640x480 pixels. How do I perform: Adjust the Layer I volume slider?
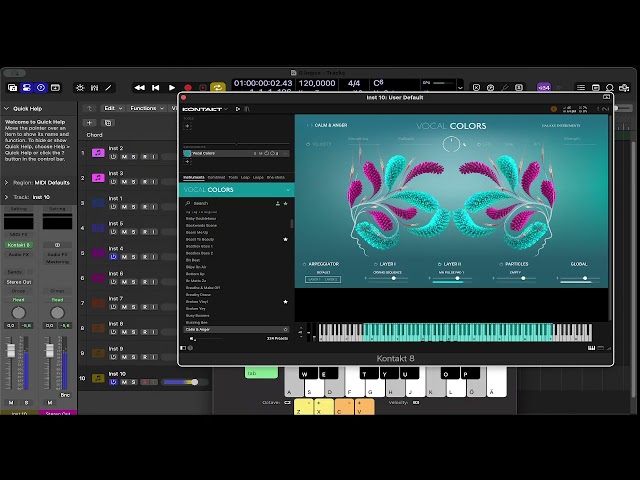(387, 278)
